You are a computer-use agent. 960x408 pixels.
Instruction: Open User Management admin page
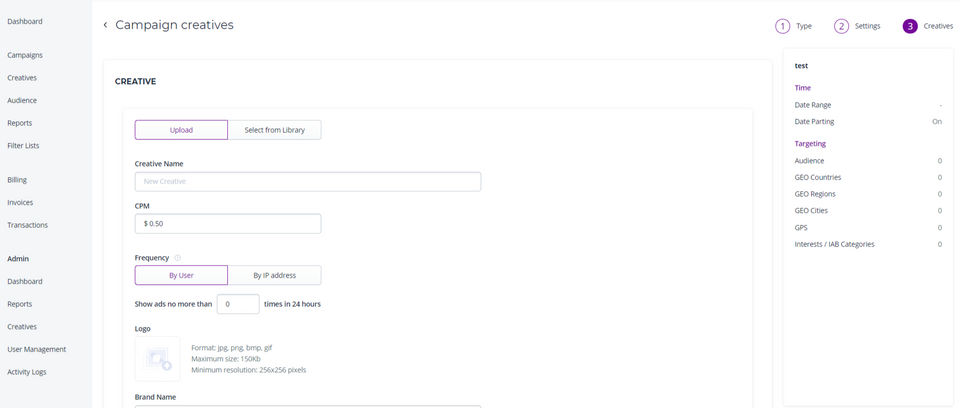point(37,349)
